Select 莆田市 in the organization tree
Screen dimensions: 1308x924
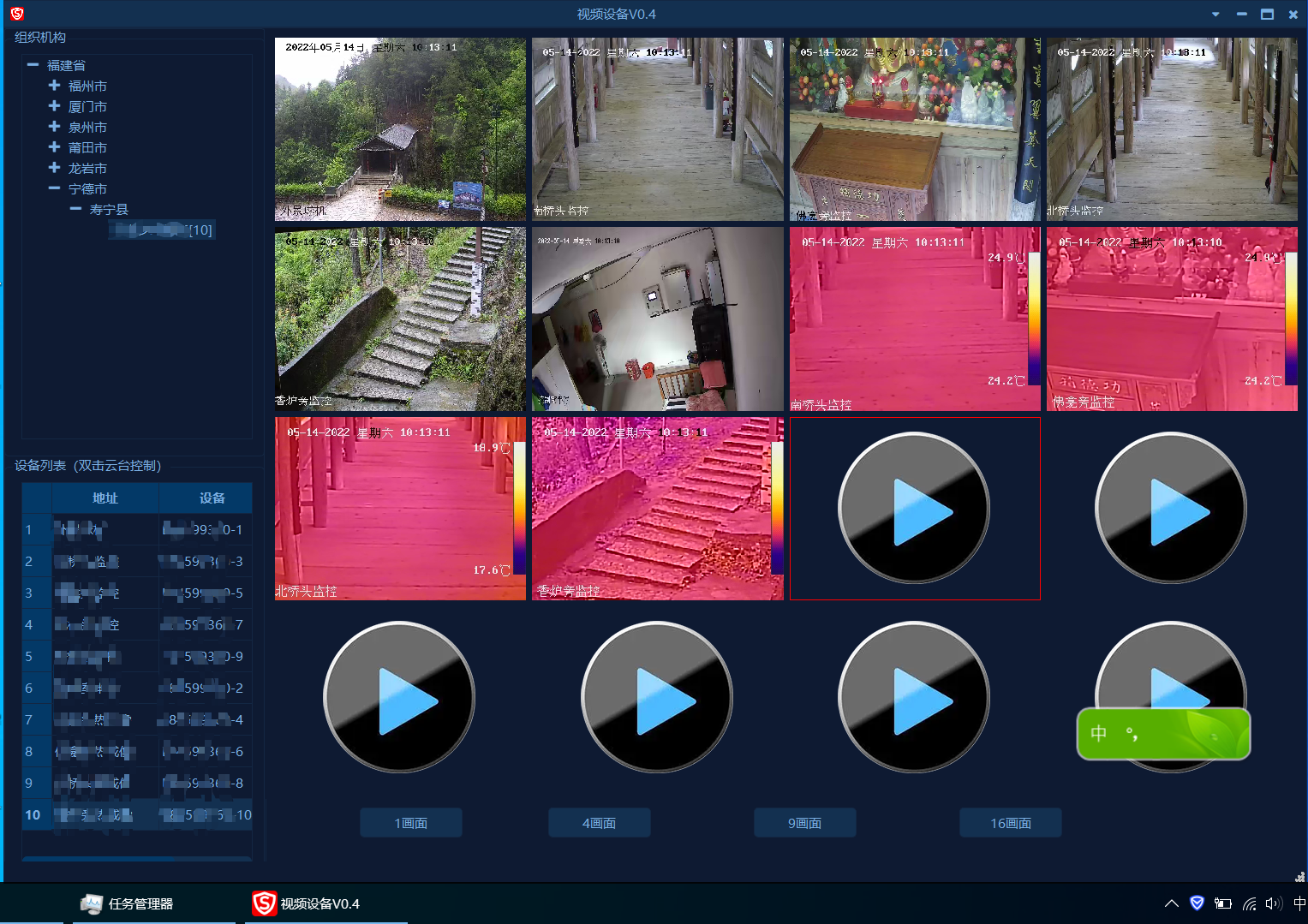click(87, 147)
